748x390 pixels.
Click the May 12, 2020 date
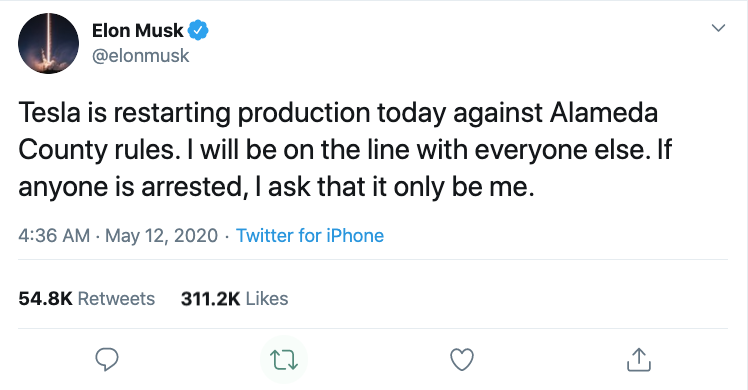[x=161, y=236]
